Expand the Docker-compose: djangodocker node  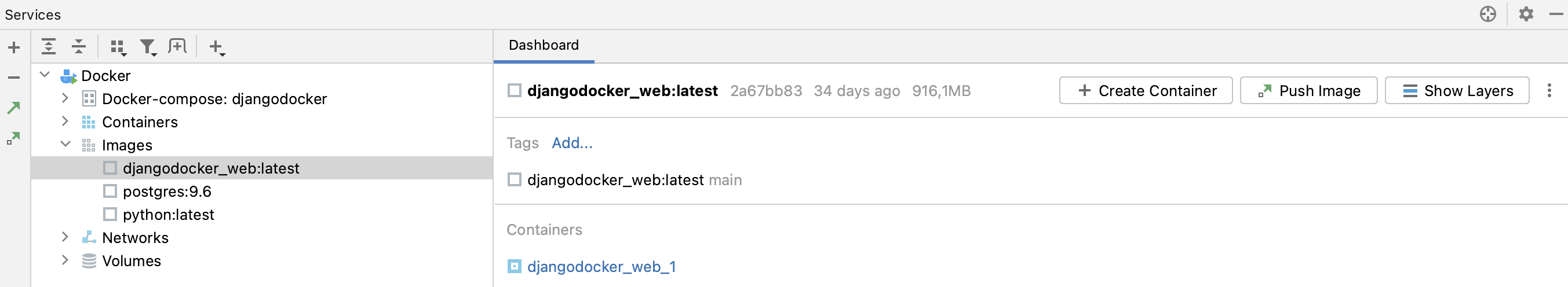(x=65, y=98)
